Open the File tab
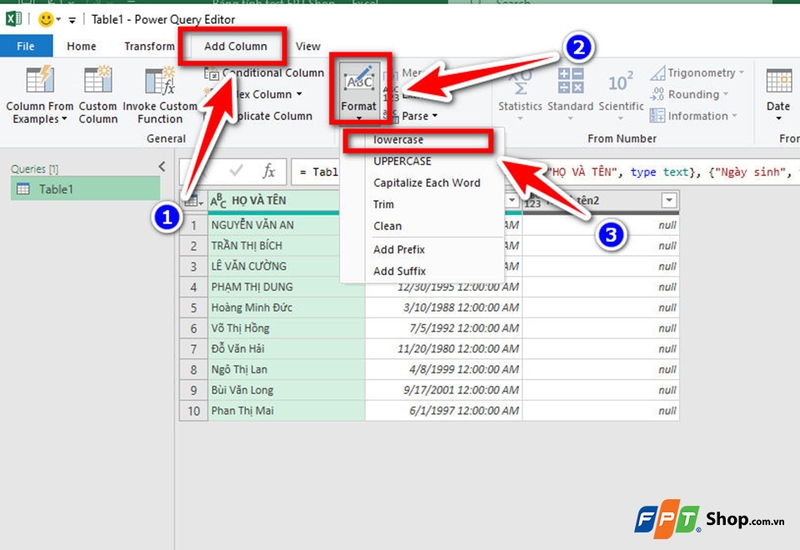 (x=26, y=46)
